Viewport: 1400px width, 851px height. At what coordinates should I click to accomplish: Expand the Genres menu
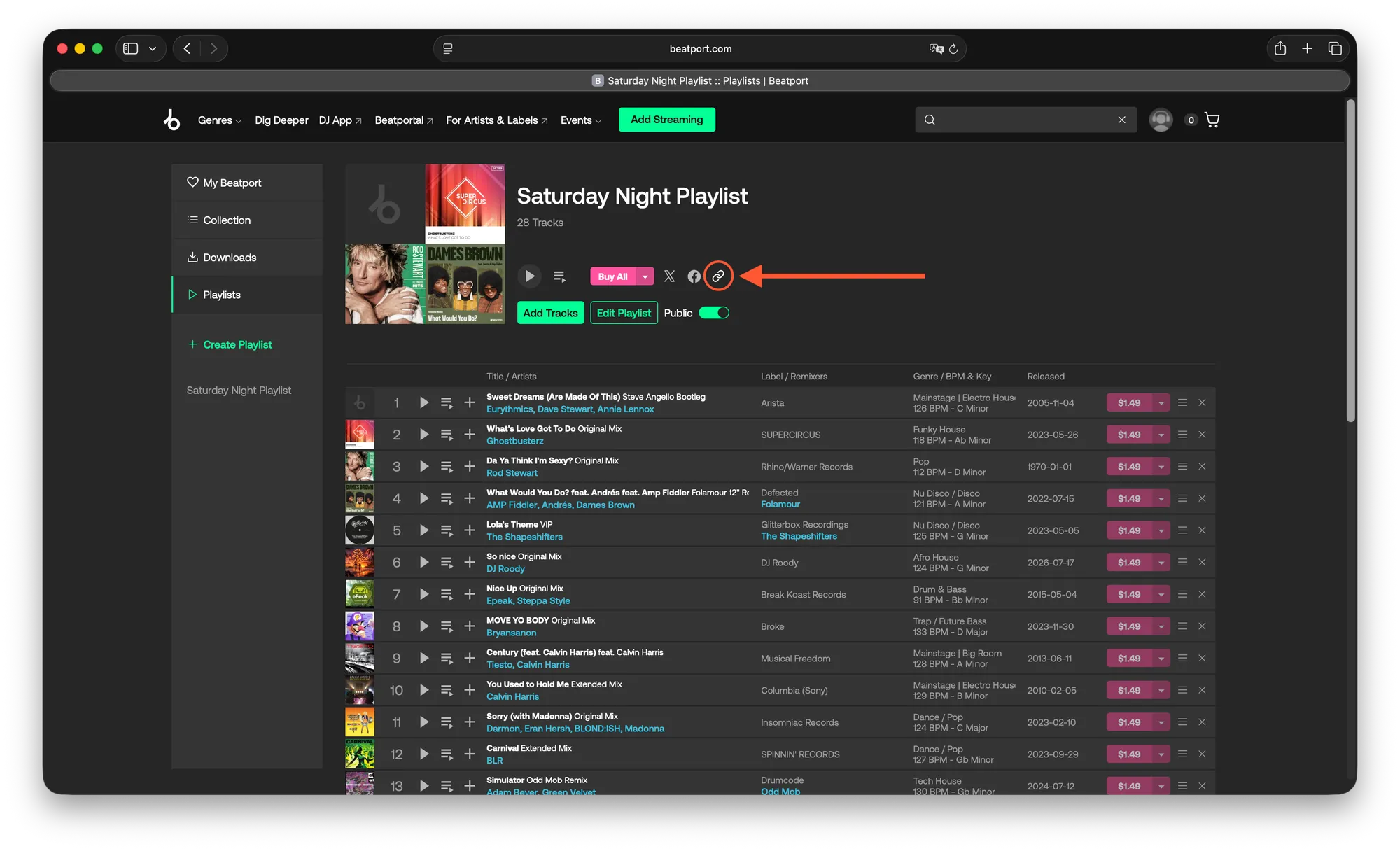point(220,120)
